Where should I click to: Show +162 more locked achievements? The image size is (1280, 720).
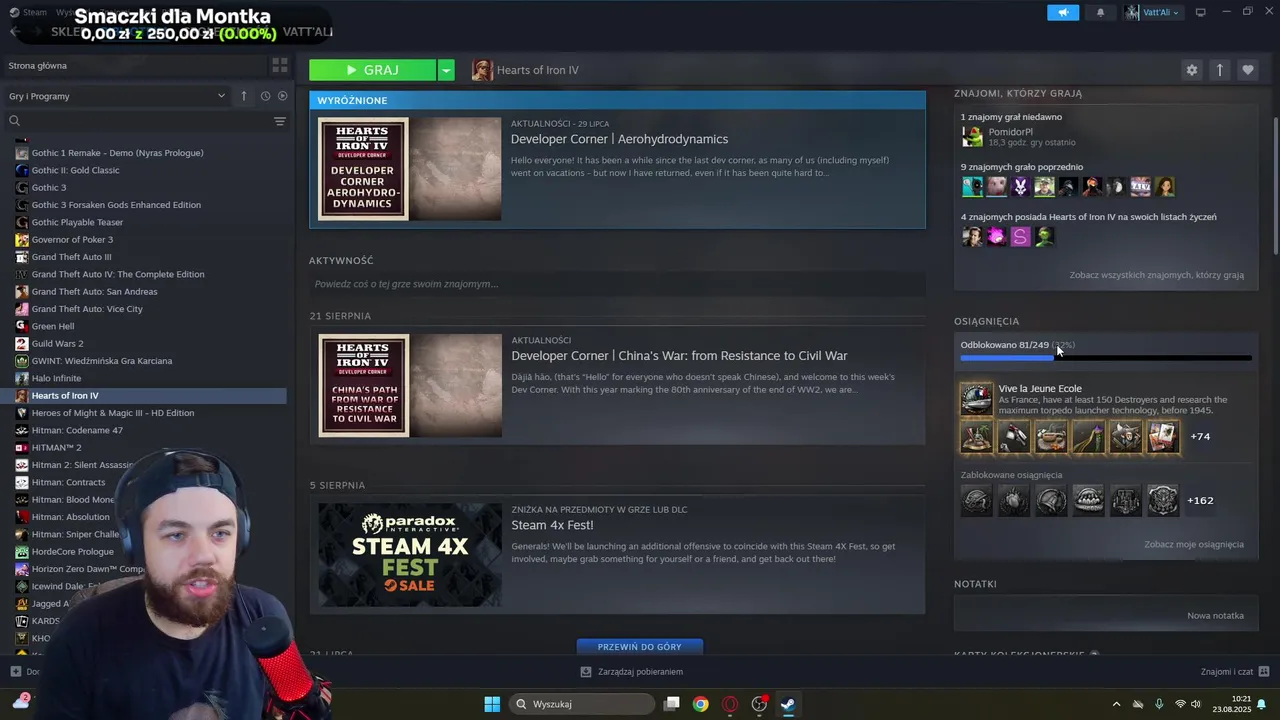point(1200,500)
